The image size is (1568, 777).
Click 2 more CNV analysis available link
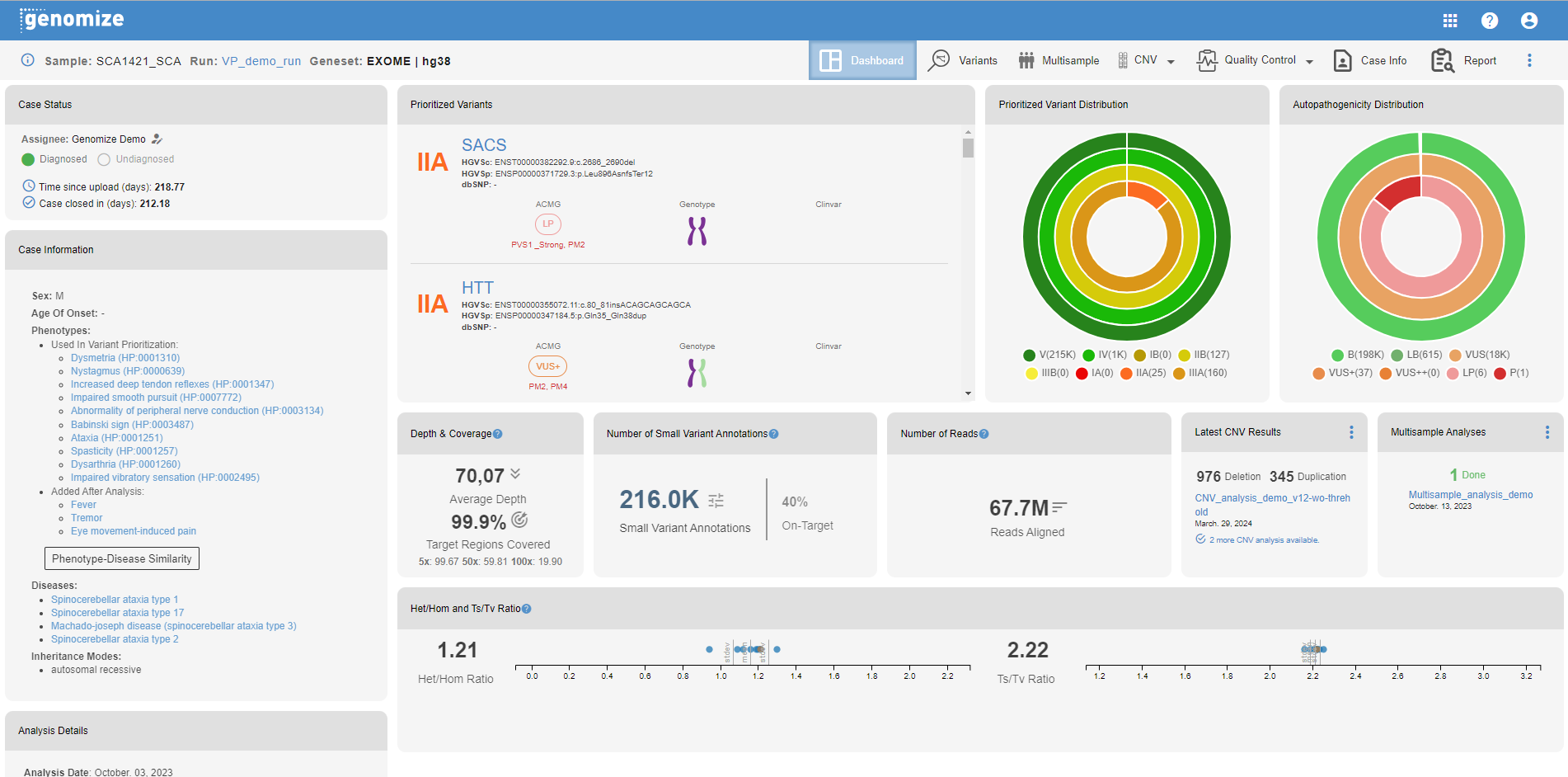[1264, 540]
